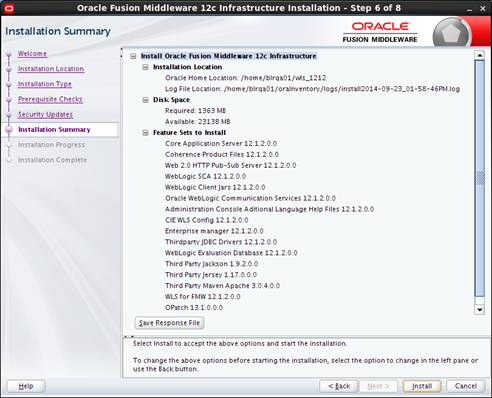The width and height of the screenshot is (492, 398).
Task: Collapse the Installation Location tree node
Action: (x=145, y=67)
